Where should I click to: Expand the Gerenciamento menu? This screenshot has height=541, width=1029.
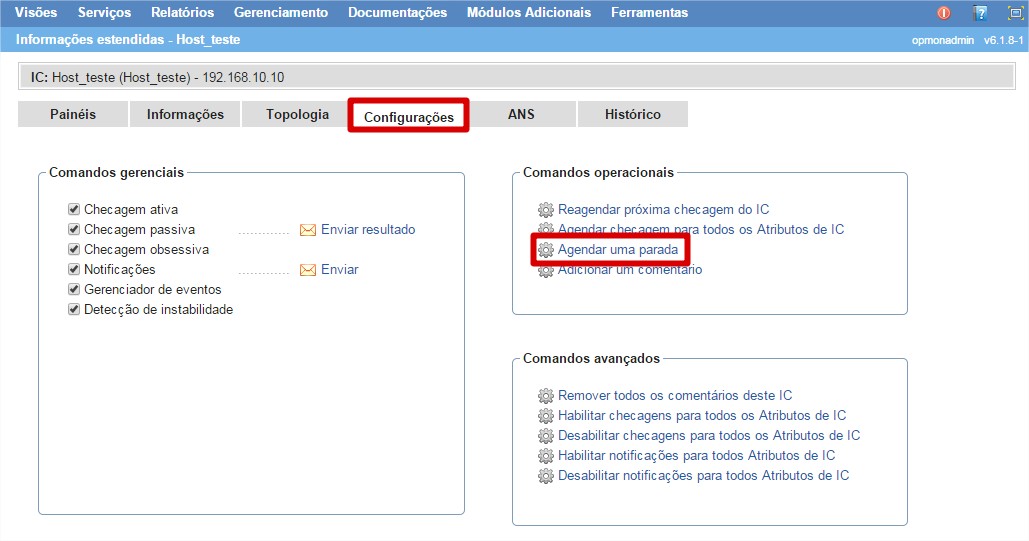(280, 13)
